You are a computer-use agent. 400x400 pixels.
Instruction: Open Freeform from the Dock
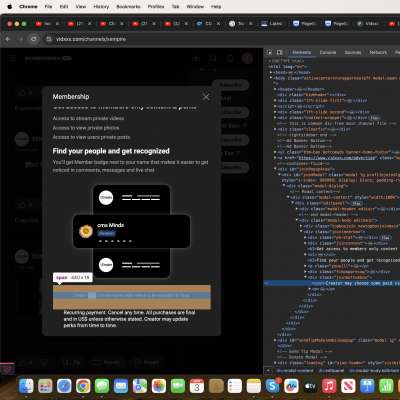pos(291,386)
